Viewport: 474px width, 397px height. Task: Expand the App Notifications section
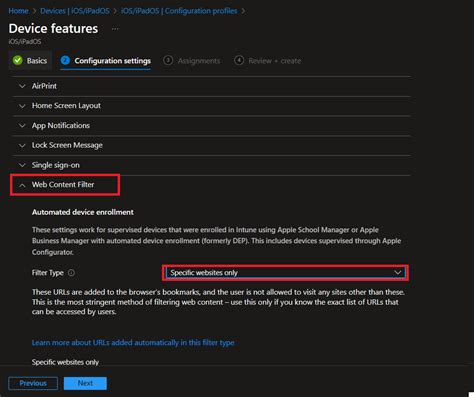[x=211, y=126]
